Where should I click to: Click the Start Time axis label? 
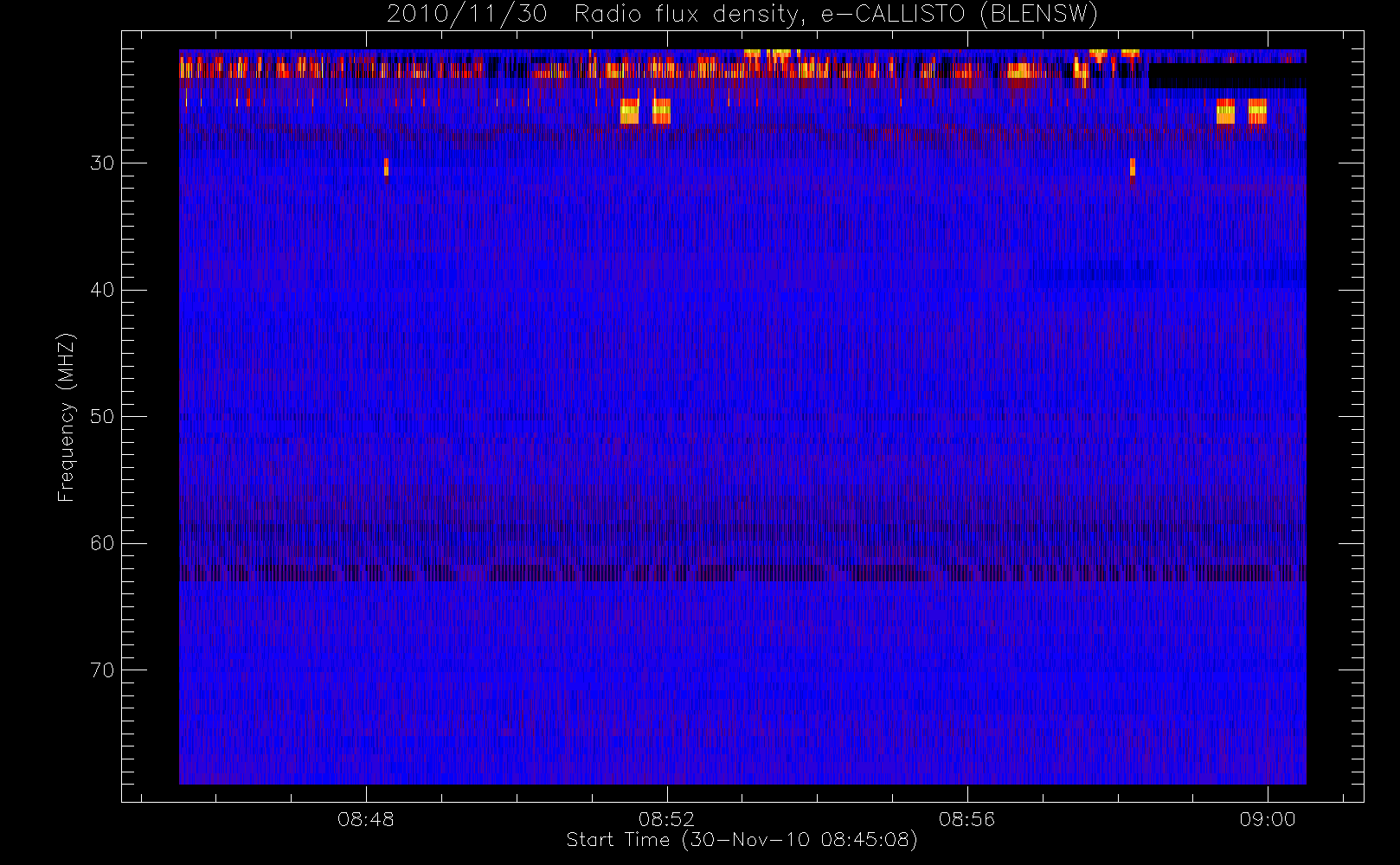742,840
